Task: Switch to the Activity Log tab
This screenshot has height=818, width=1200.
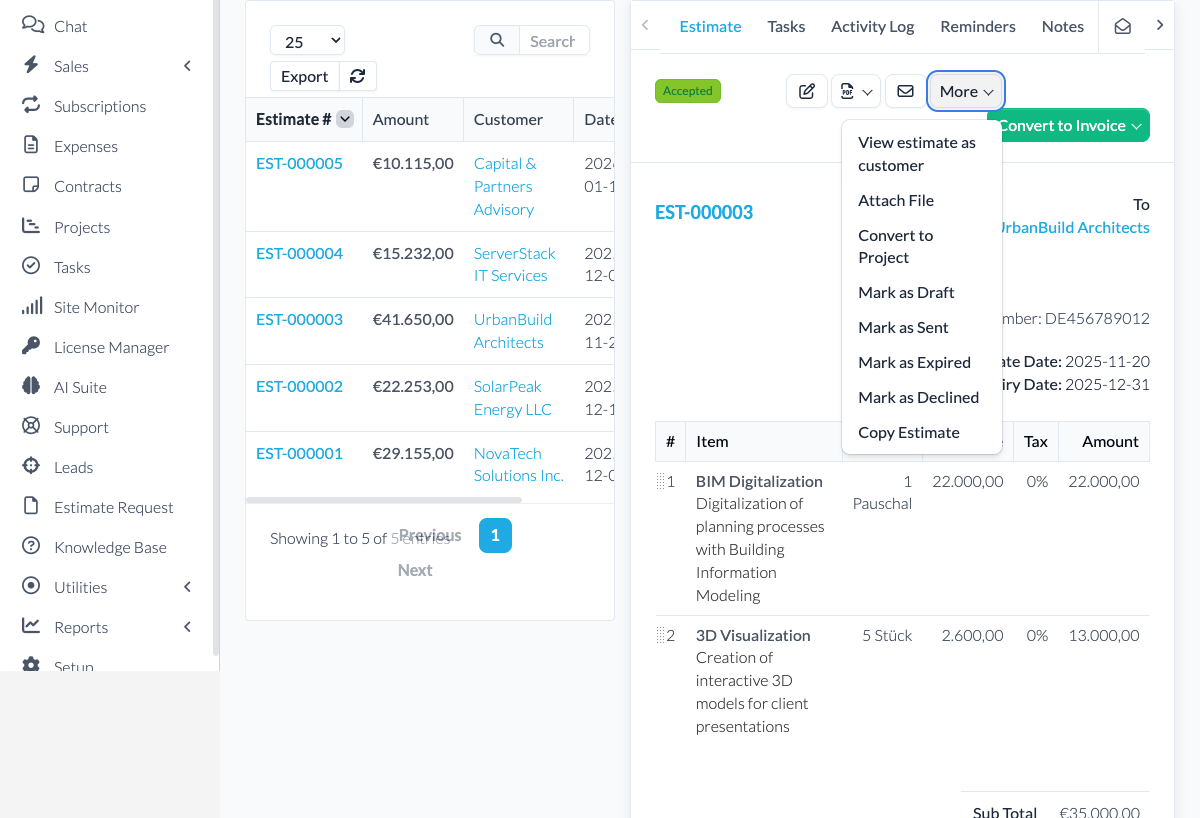Action: (x=872, y=27)
